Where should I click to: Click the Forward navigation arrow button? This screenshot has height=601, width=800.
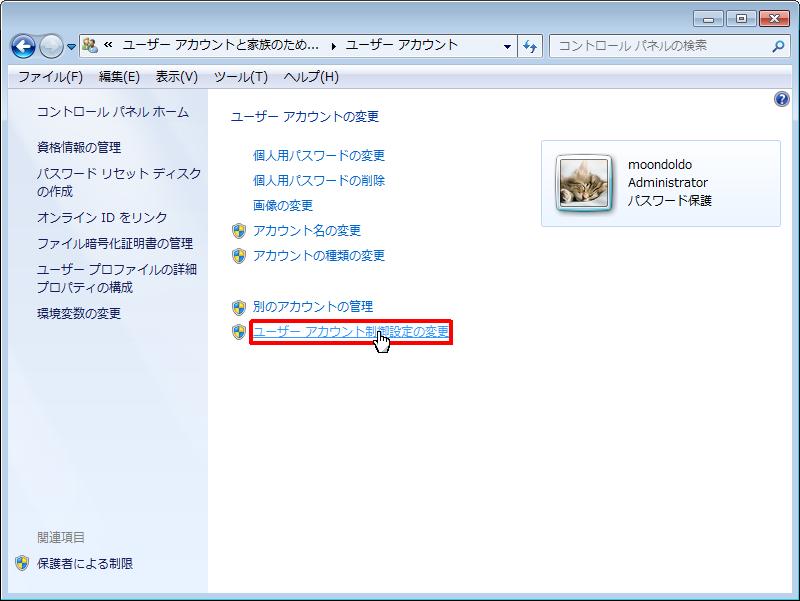tap(51, 46)
